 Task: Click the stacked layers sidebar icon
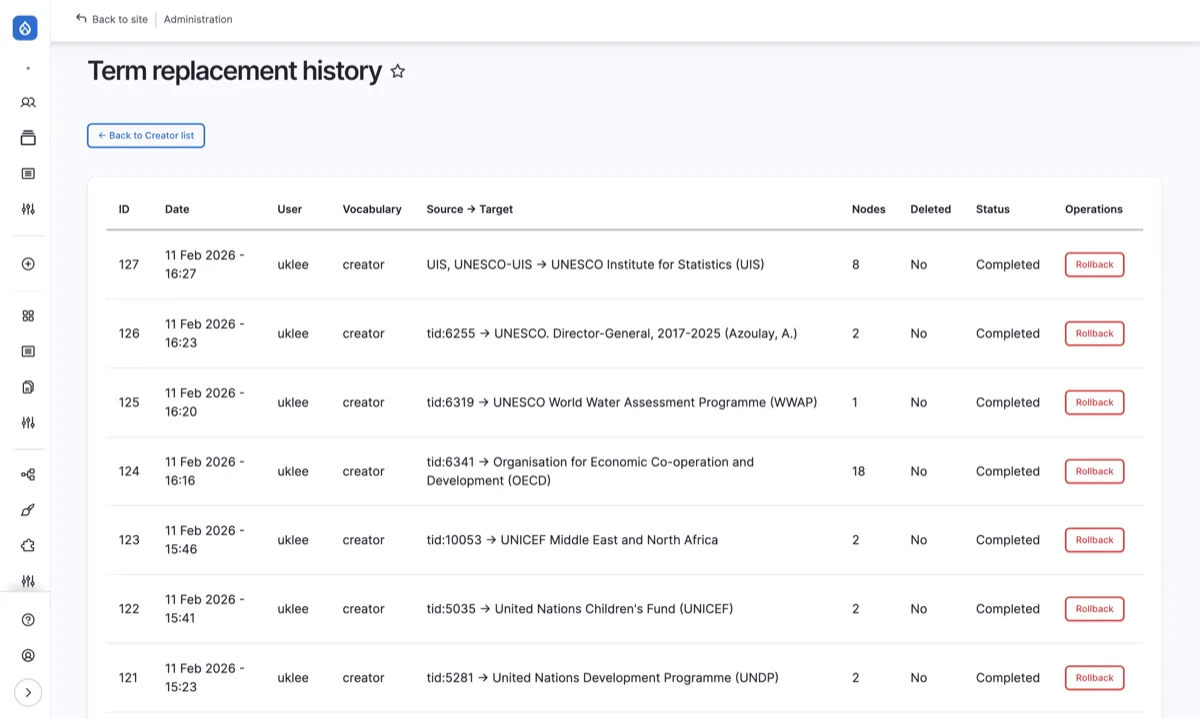point(28,138)
